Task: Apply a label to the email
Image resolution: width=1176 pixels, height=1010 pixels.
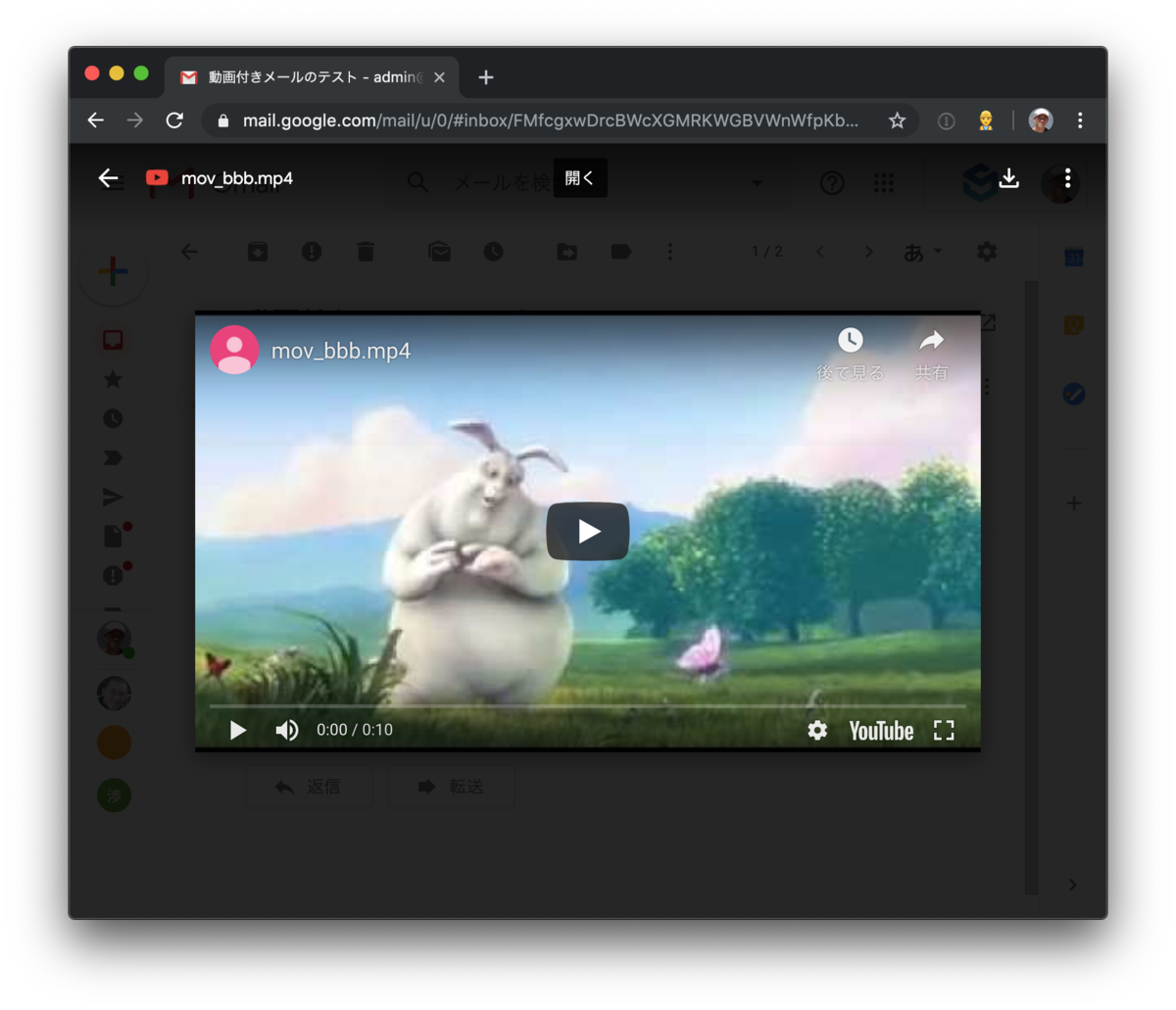Action: [x=620, y=252]
